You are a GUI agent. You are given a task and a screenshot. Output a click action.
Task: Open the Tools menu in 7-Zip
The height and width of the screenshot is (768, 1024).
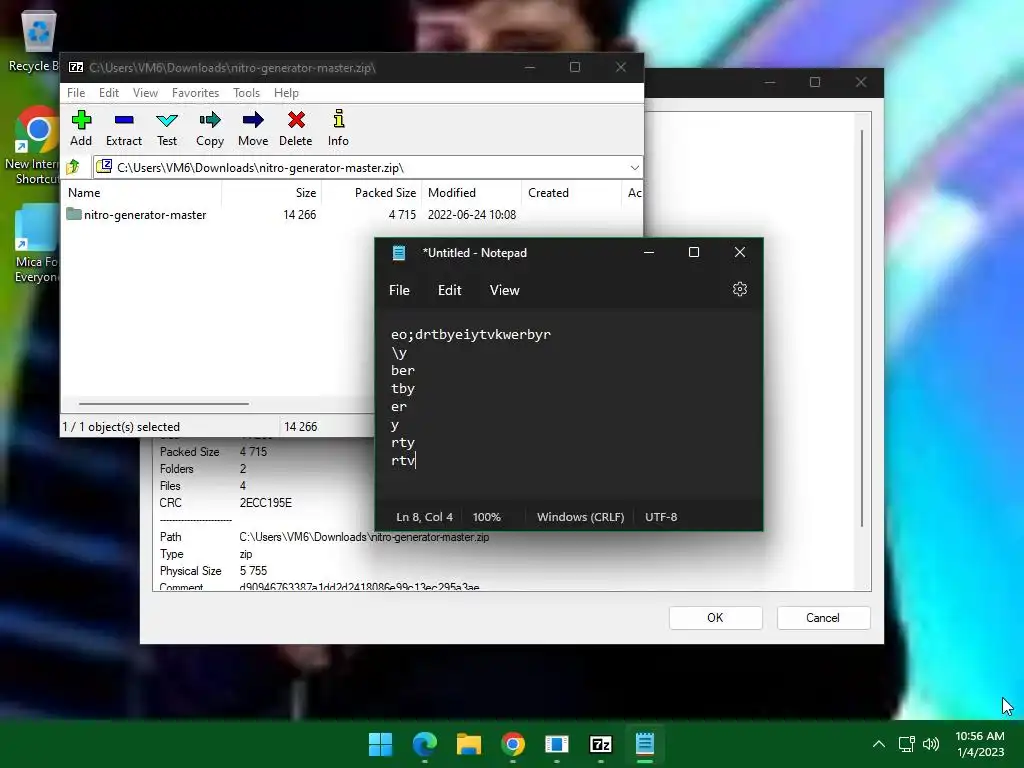pos(246,93)
